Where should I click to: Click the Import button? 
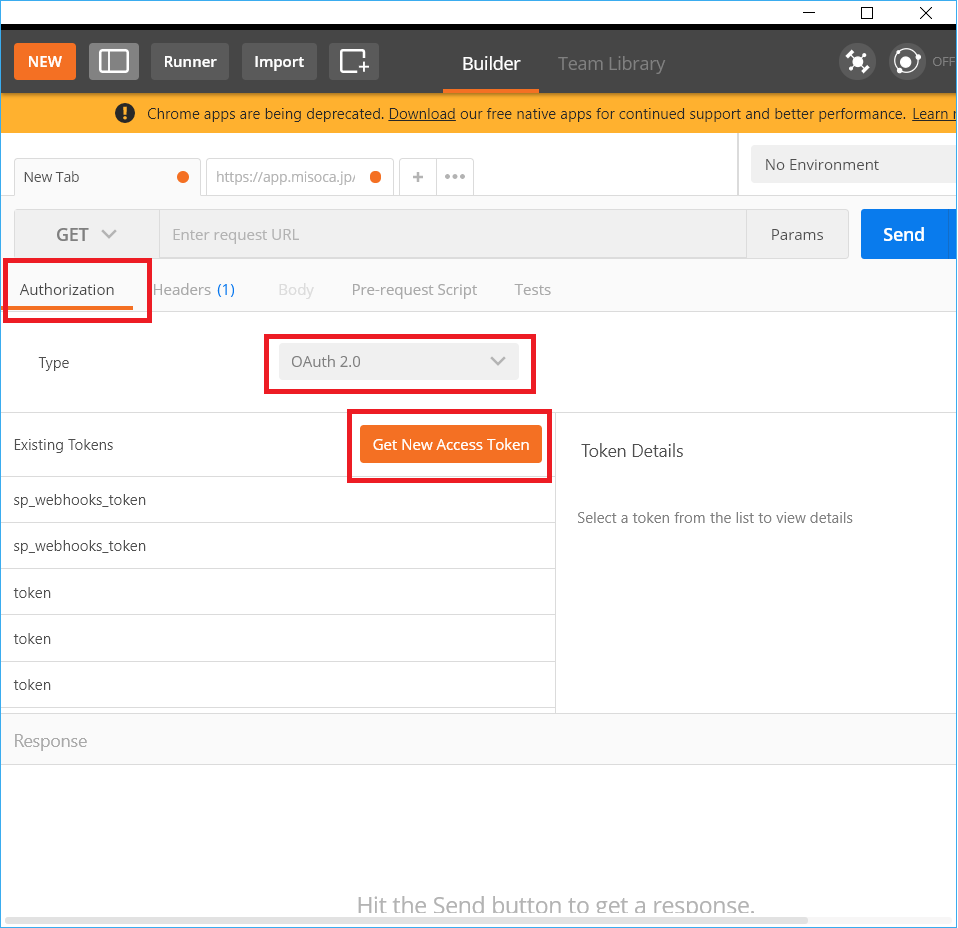[x=279, y=61]
